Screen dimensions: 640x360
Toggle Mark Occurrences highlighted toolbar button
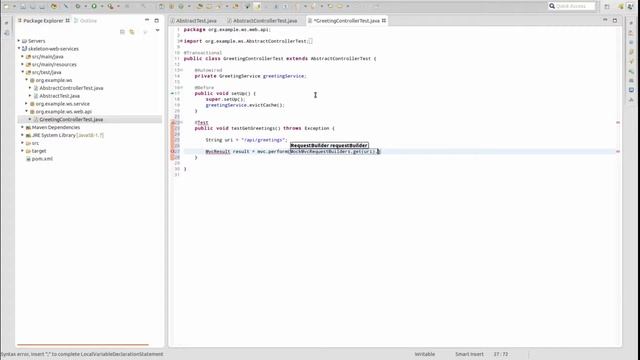pos(258,6)
